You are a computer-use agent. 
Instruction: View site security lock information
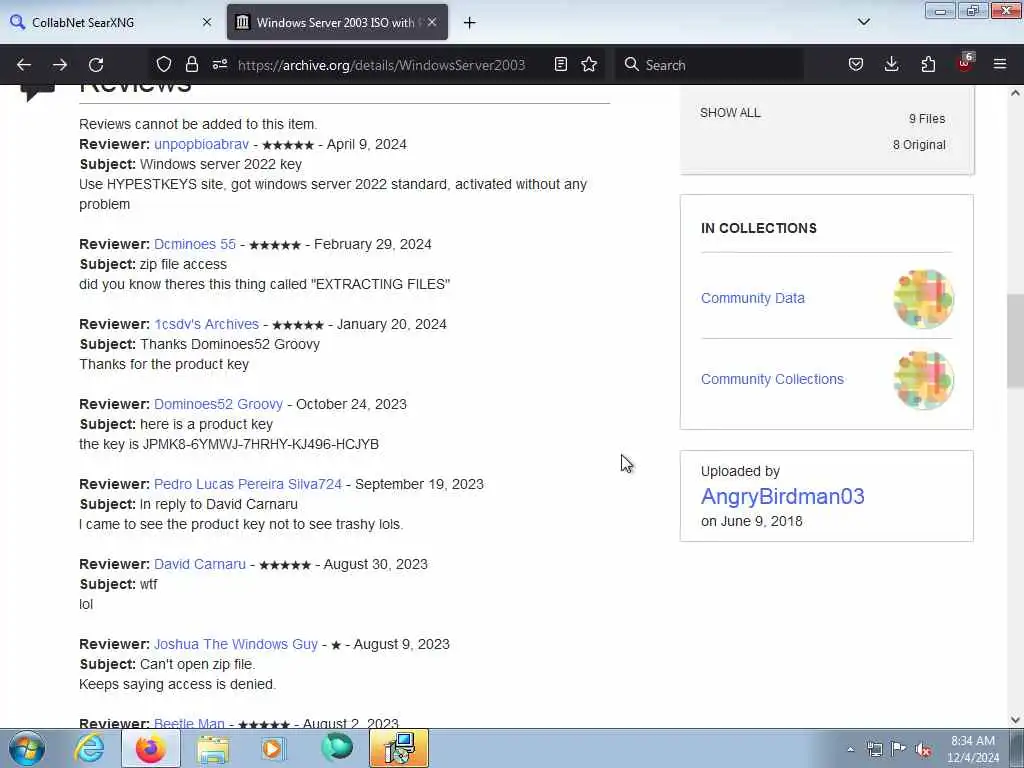[191, 64]
